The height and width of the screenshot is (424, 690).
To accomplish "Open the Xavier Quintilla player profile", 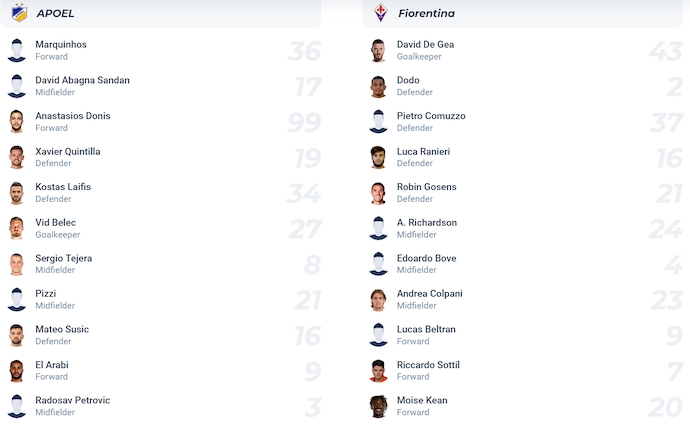I will click(x=67, y=151).
